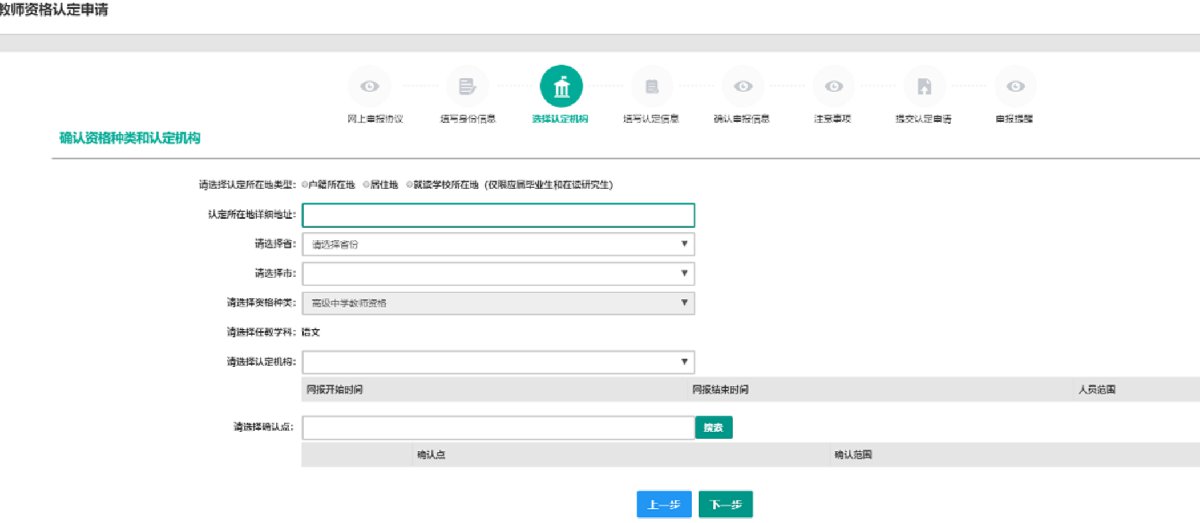Click the 申报提醒 step icon

click(x=1014, y=87)
